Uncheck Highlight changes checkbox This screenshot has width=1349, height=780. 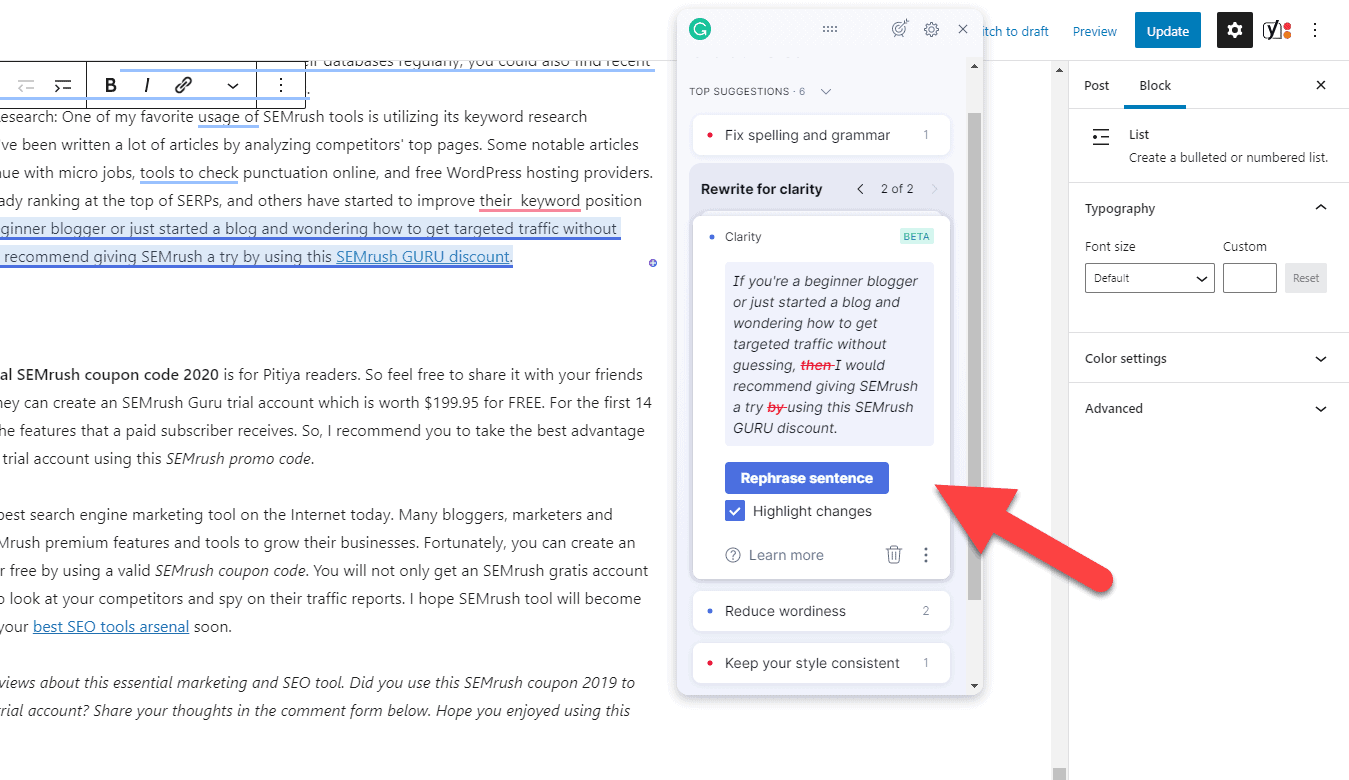point(735,511)
